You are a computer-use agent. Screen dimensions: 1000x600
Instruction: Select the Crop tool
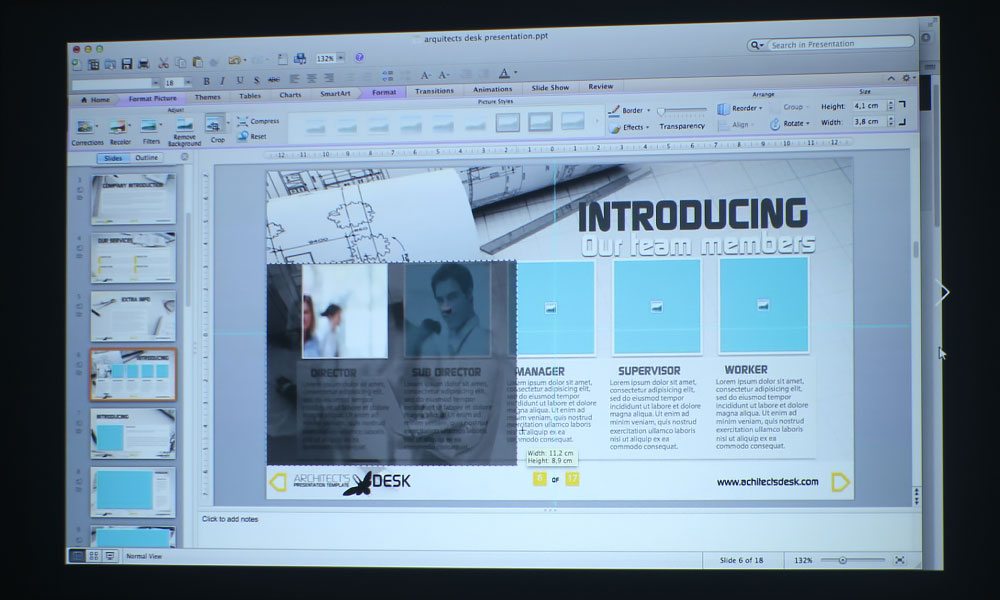215,125
